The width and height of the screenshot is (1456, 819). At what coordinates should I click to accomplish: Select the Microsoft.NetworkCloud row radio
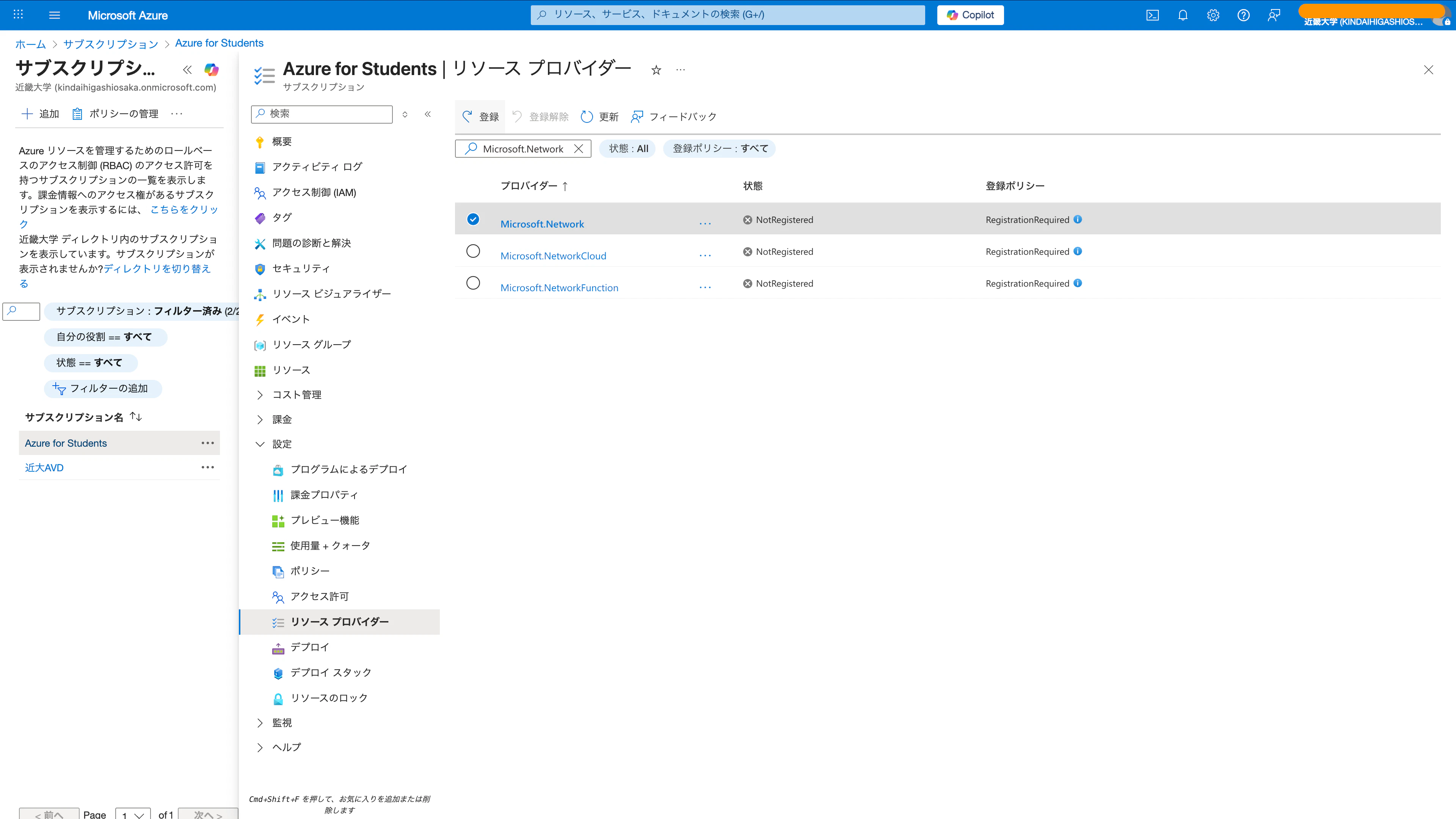point(473,251)
